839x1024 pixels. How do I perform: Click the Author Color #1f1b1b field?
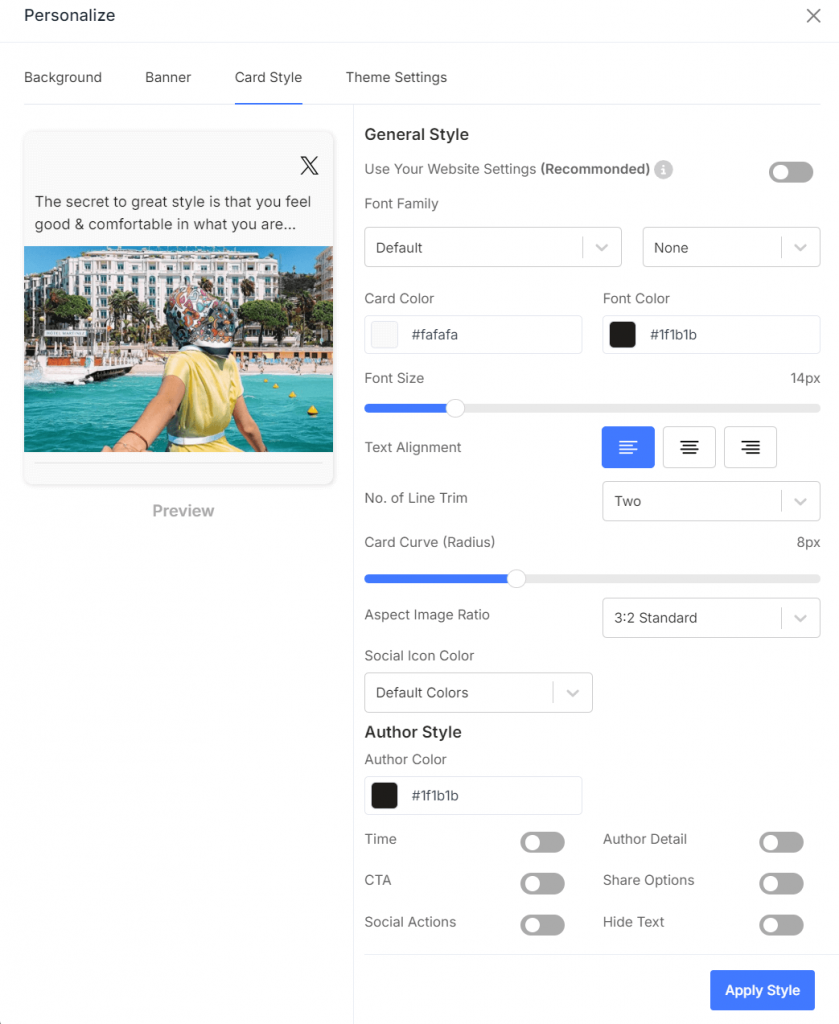click(473, 795)
